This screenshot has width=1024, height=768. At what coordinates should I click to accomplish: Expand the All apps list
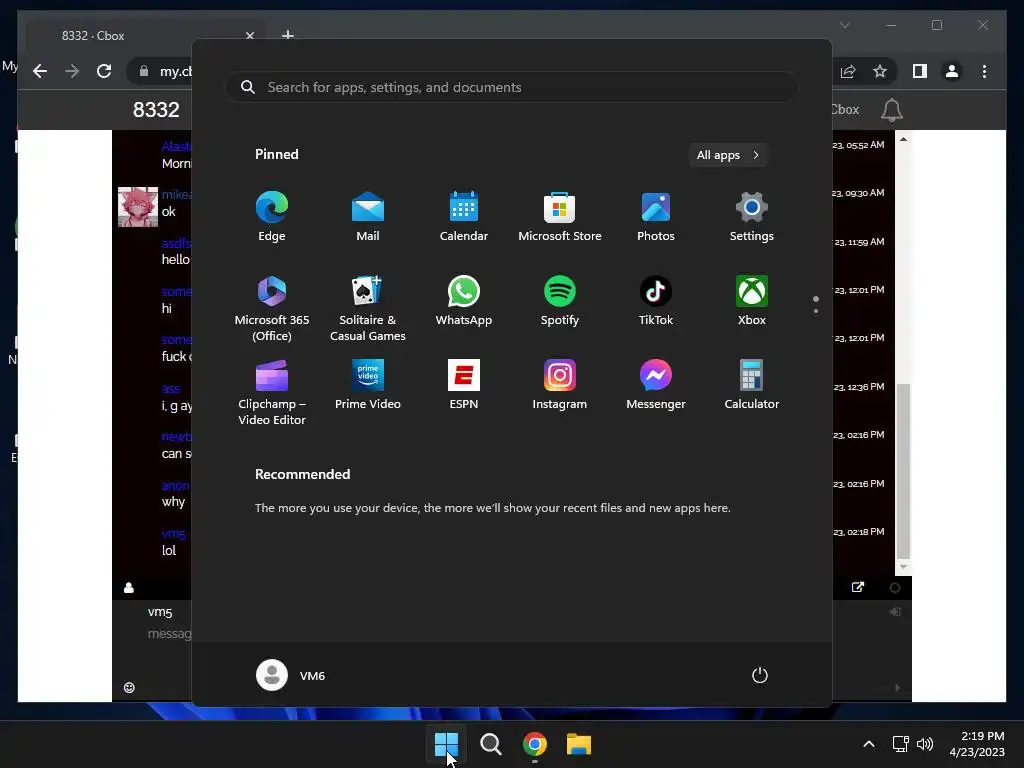tap(728, 155)
